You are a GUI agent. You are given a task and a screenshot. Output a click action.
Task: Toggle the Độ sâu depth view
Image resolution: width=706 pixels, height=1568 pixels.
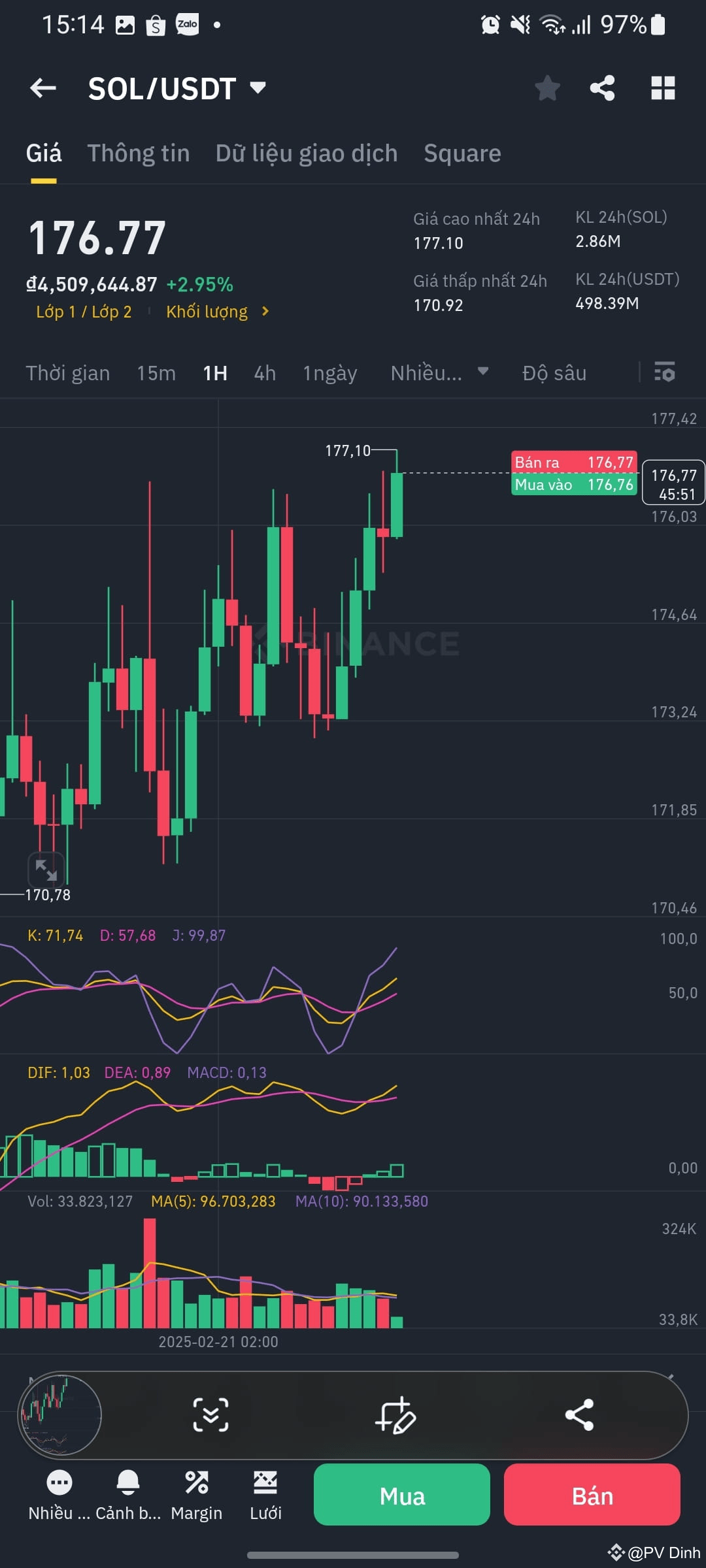[x=555, y=373]
